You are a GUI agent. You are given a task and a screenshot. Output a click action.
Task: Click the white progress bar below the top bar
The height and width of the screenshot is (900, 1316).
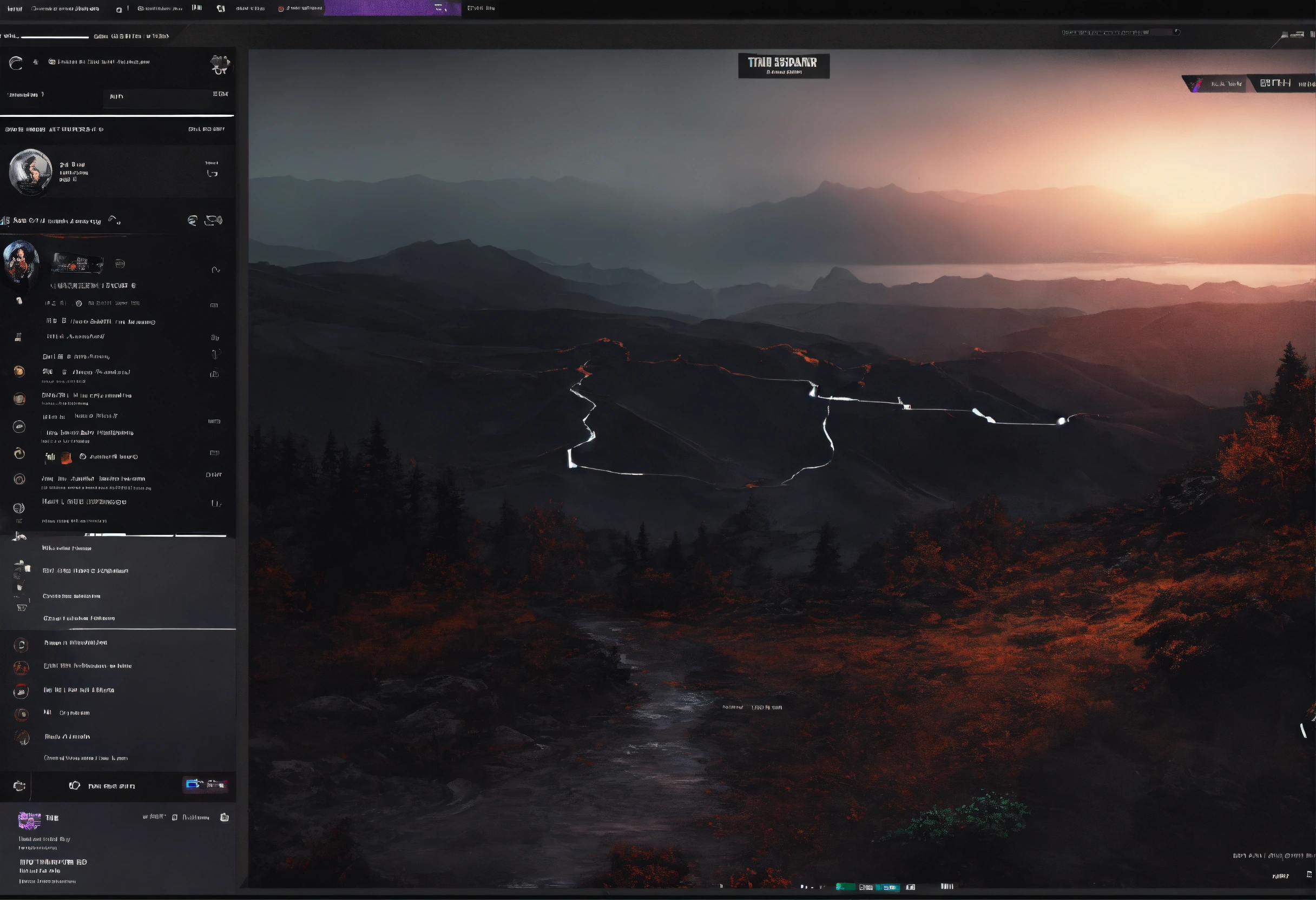tap(54, 37)
